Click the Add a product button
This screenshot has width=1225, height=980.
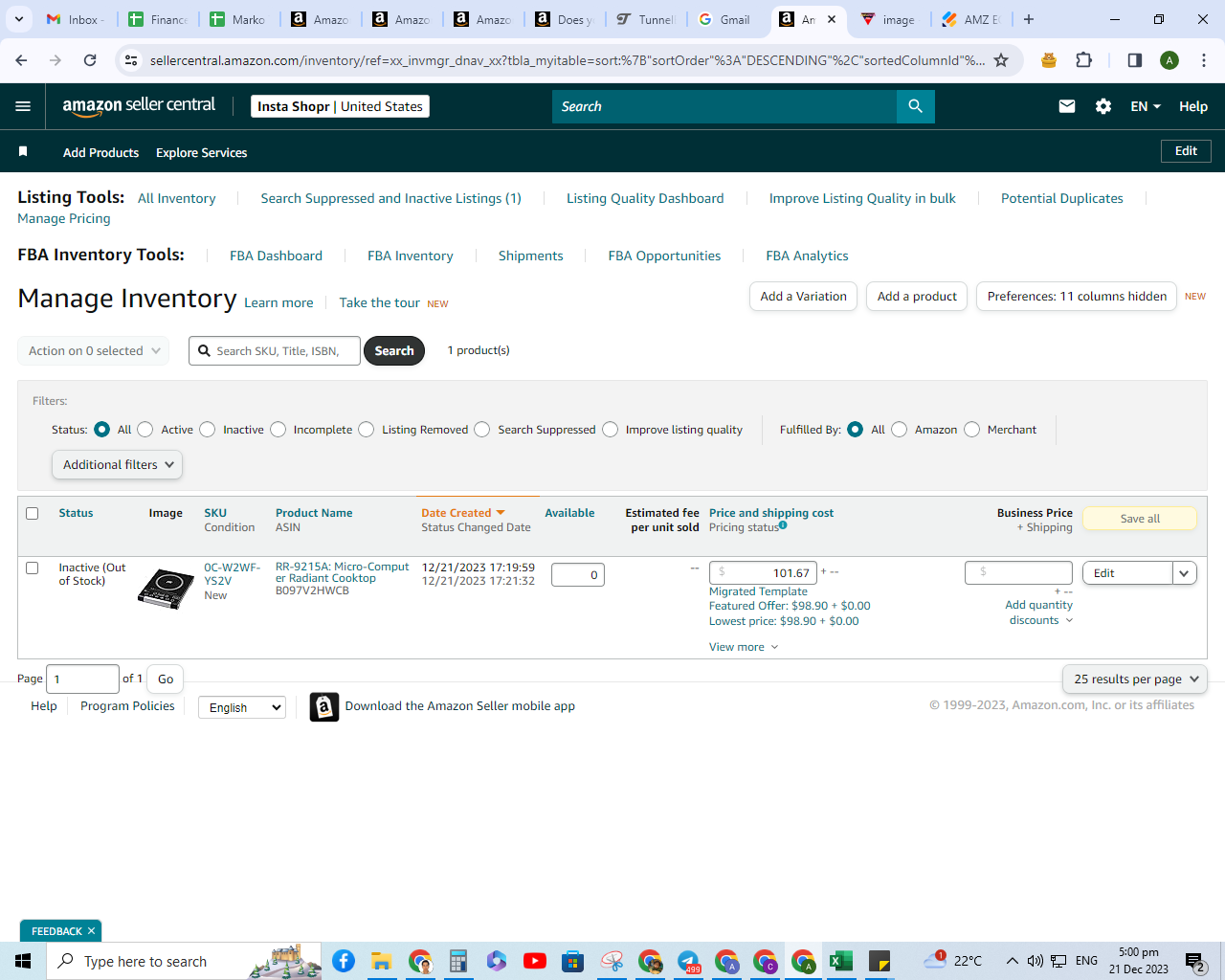tap(917, 297)
